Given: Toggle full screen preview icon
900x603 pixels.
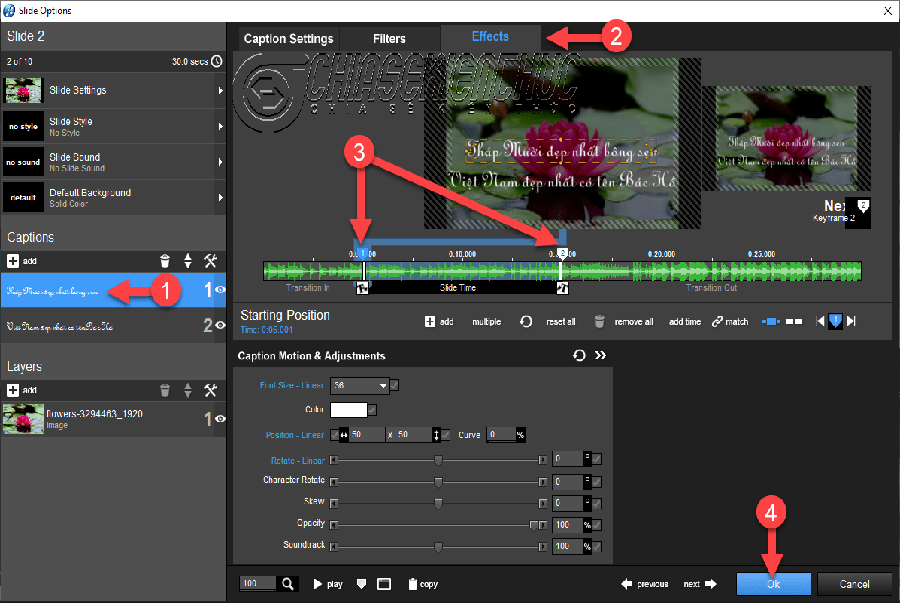Looking at the screenshot, I should (x=384, y=584).
